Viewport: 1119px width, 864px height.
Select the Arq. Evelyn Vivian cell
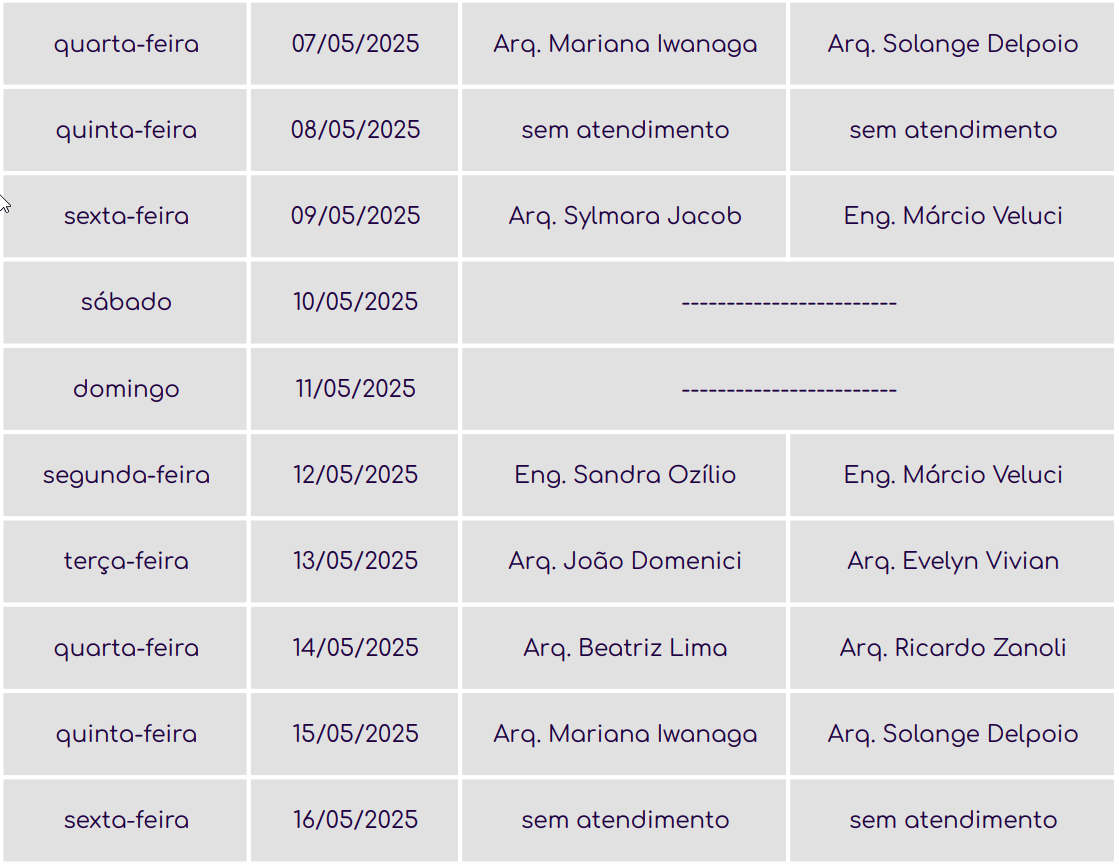click(x=953, y=561)
